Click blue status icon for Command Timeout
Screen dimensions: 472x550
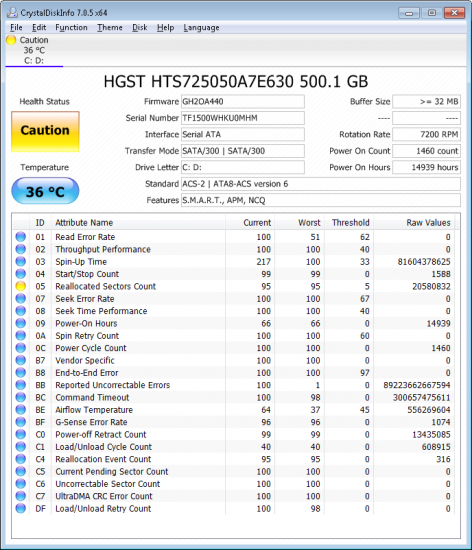tap(21, 397)
